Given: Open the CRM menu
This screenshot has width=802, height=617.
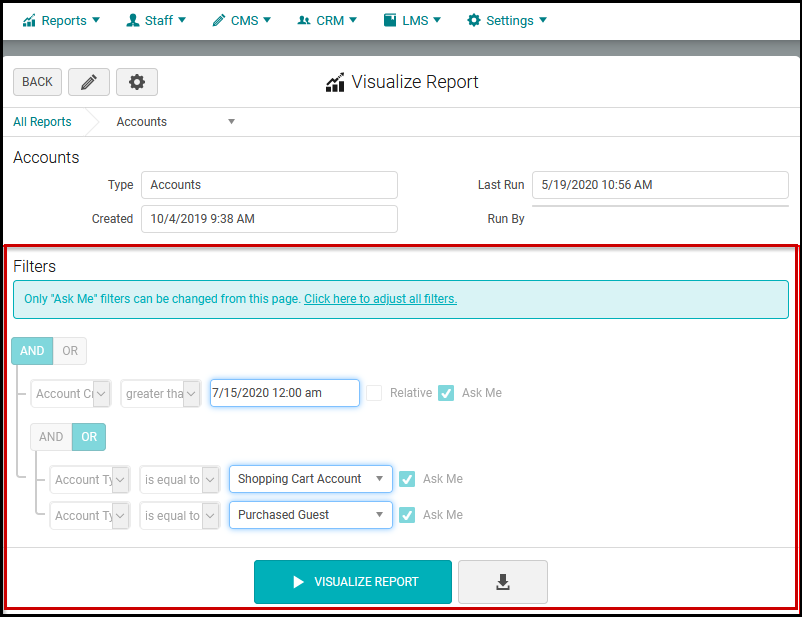Looking at the screenshot, I should 327,20.
